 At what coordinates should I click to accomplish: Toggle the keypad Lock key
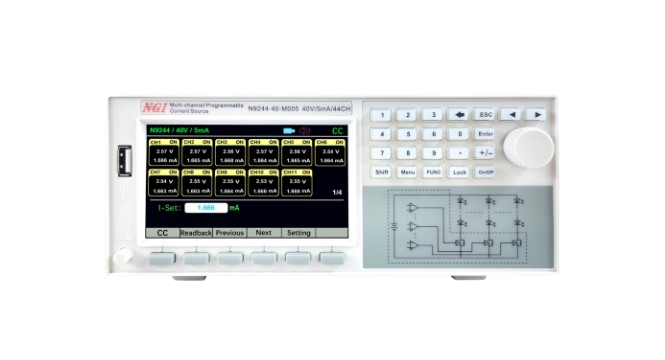pyautogui.click(x=459, y=172)
